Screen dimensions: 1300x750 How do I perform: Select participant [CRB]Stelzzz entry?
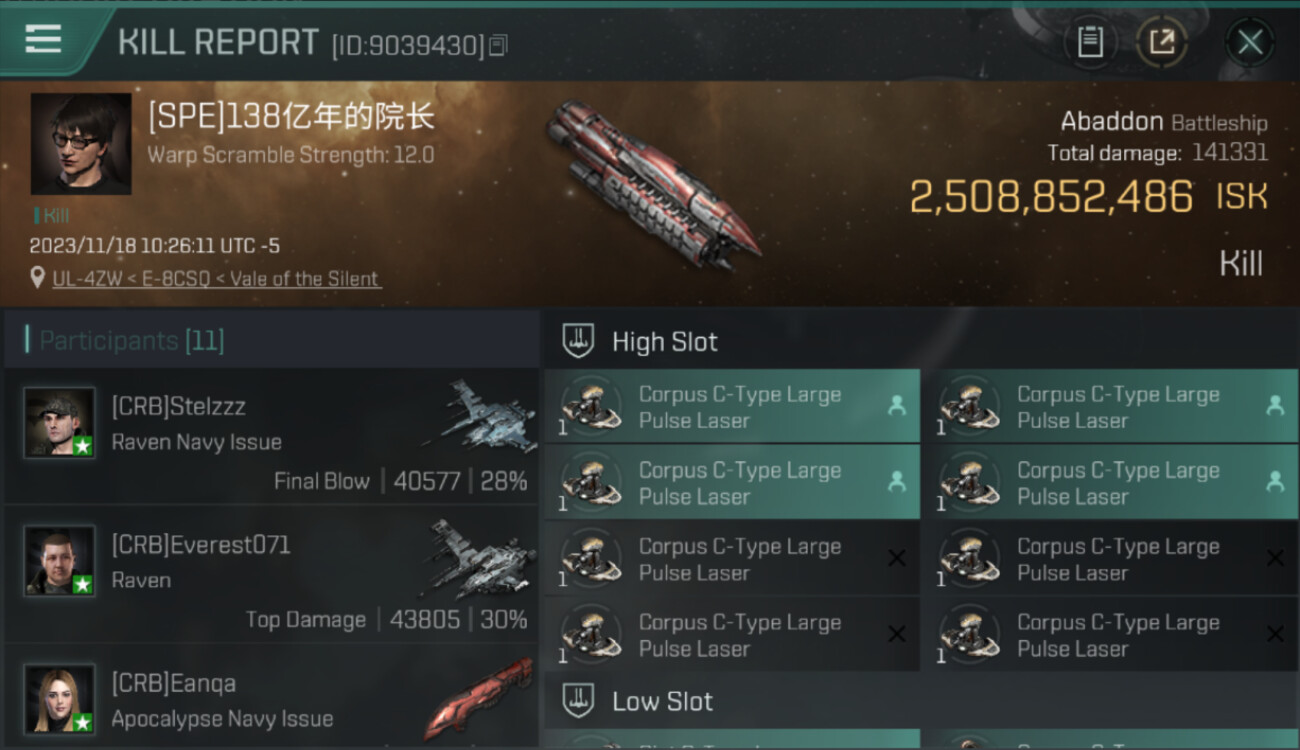pyautogui.click(x=271, y=436)
